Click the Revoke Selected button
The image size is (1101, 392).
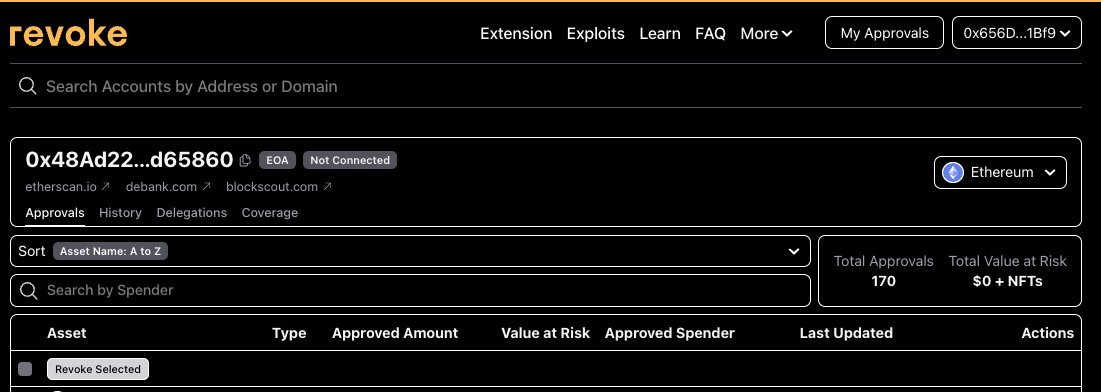click(98, 369)
